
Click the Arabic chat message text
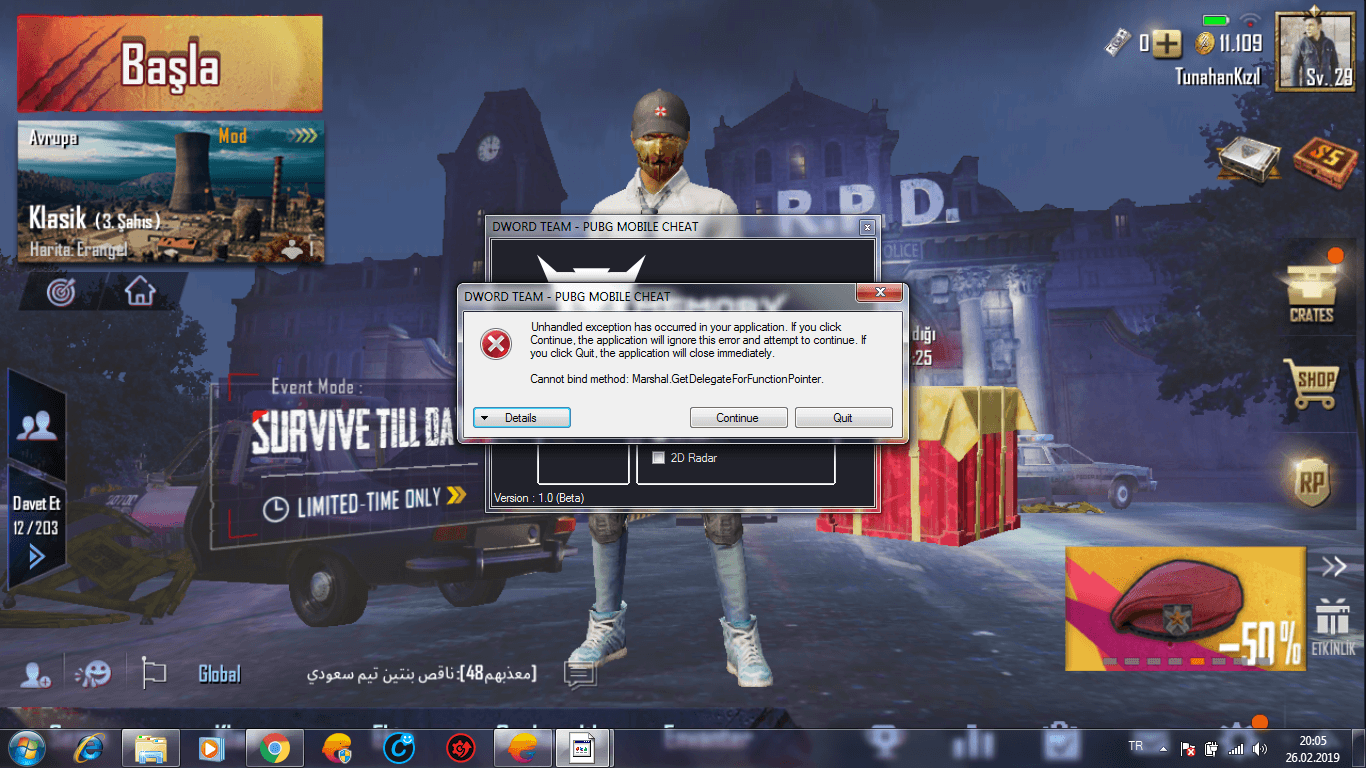[421, 674]
